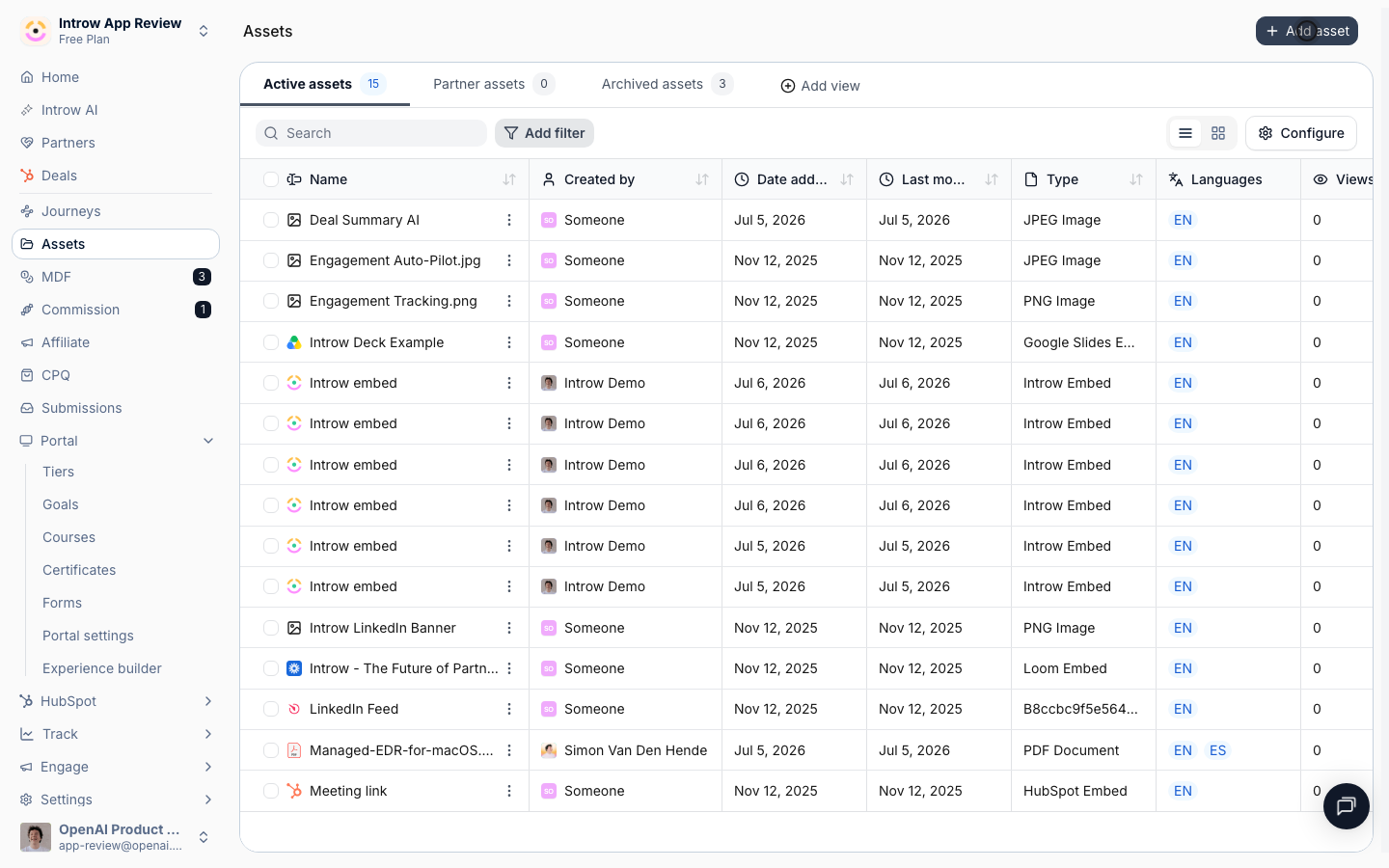This screenshot has height=868, width=1389.
Task: Open Portal settings under Portal
Action: [89, 636]
